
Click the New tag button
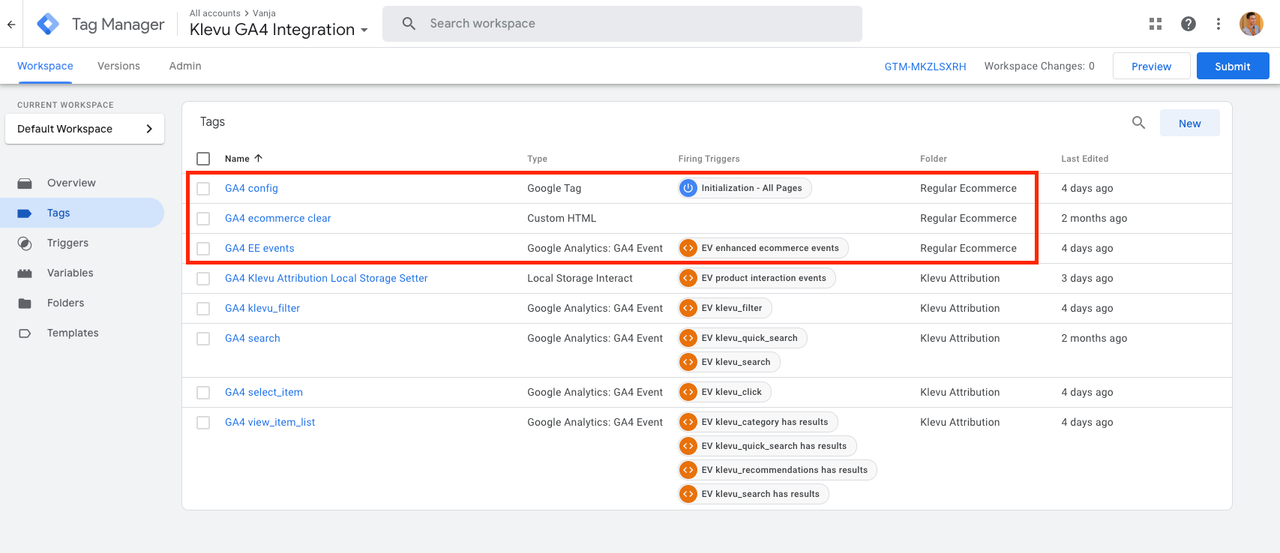1190,123
